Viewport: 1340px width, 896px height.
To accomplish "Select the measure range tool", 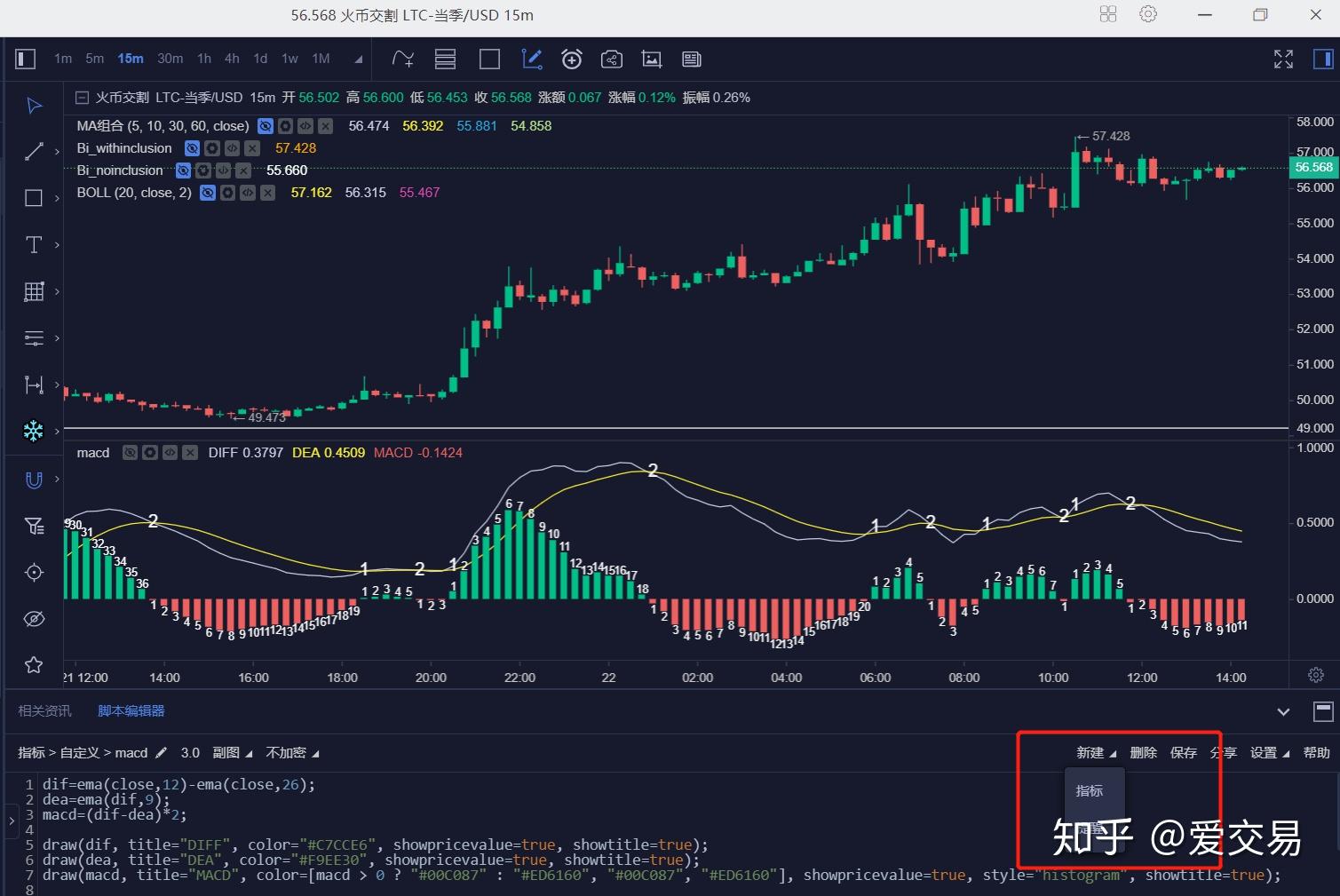I will (x=34, y=385).
